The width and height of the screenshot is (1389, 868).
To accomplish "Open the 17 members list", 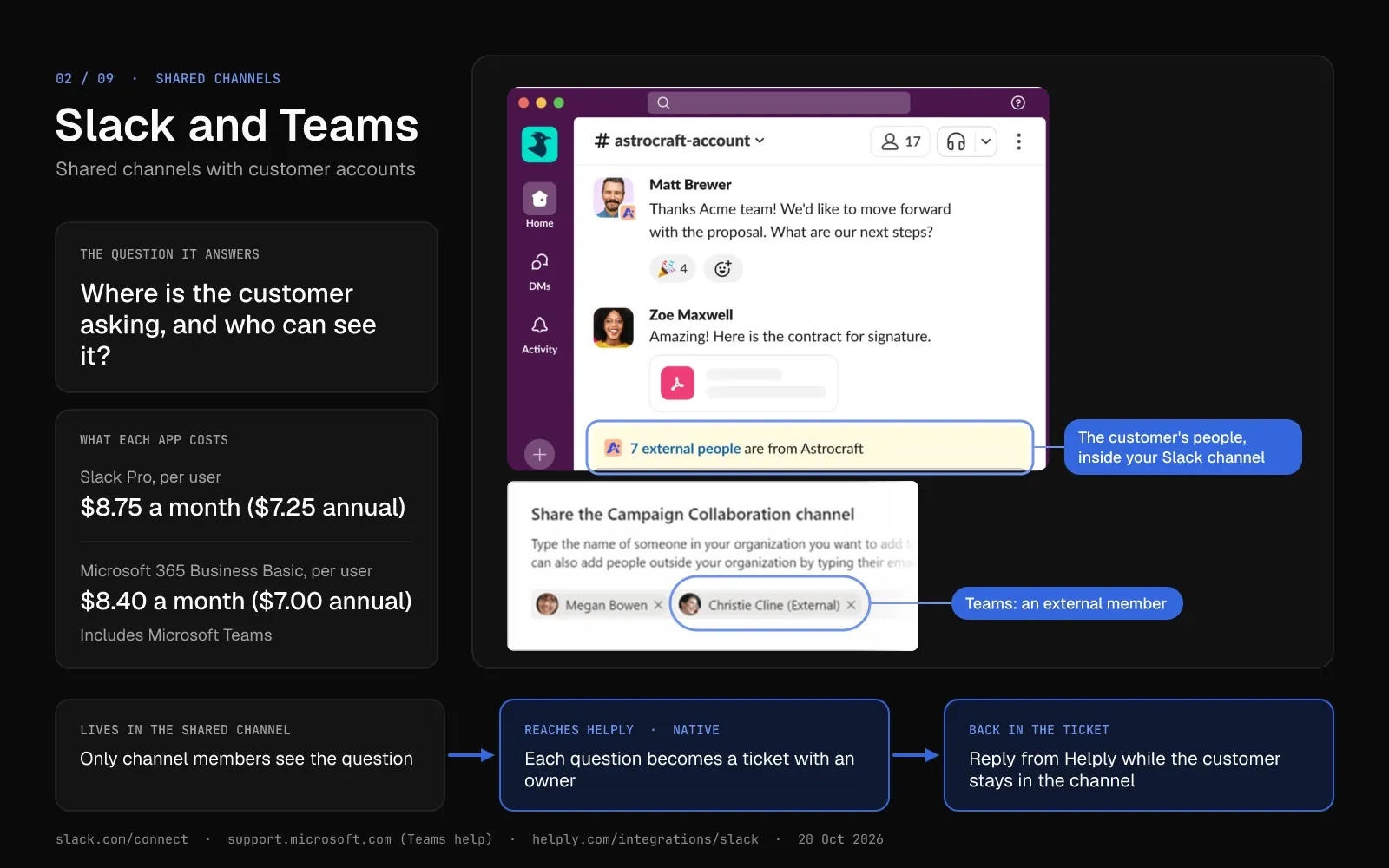I will (900, 141).
